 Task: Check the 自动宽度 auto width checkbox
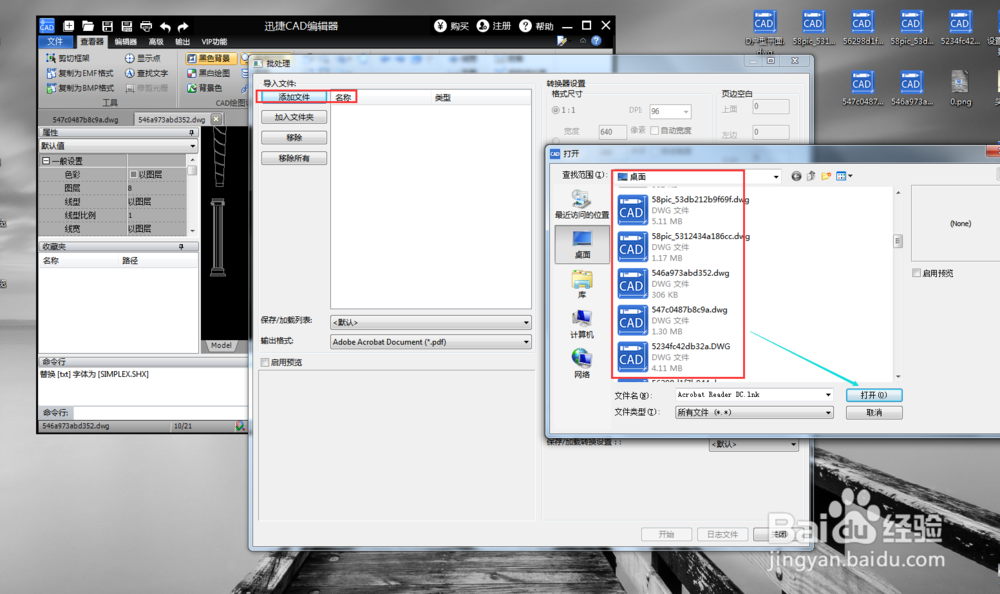654,130
